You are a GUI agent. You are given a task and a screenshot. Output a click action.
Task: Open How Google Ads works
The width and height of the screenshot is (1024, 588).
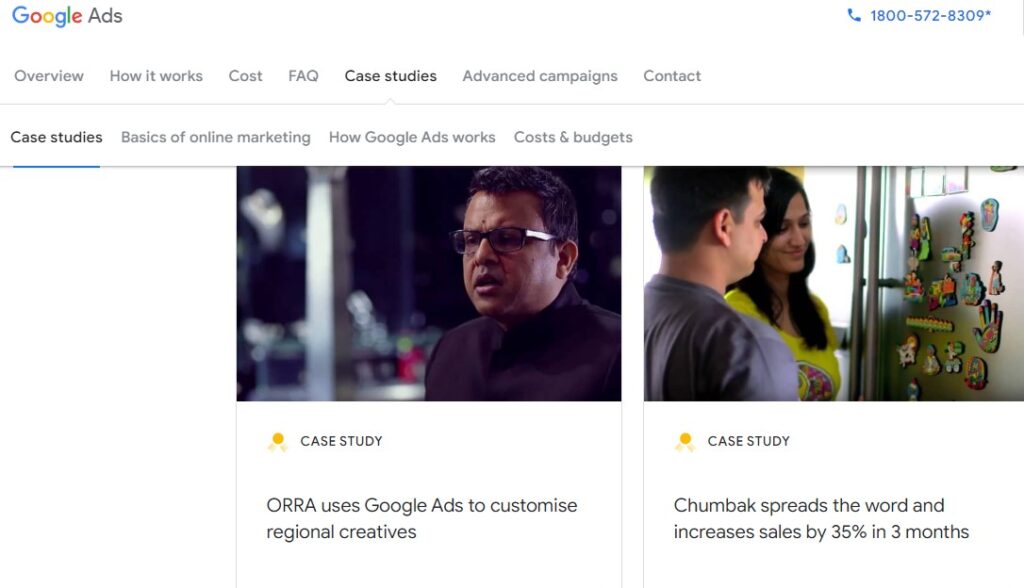(411, 137)
